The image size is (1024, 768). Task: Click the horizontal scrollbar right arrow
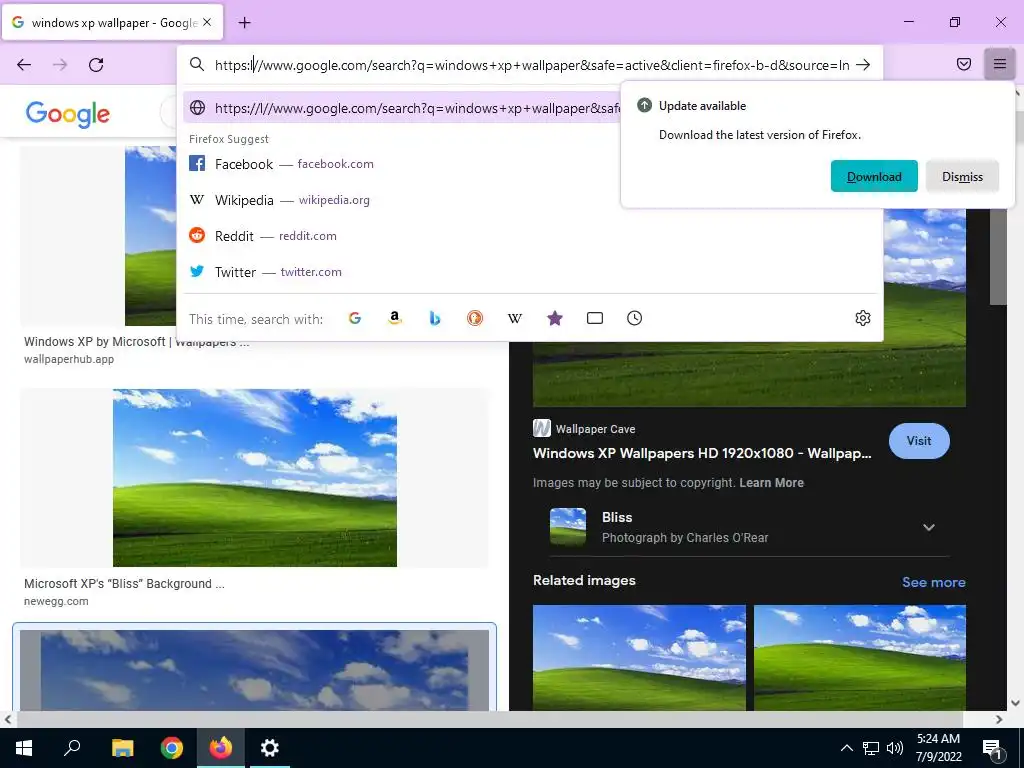(999, 720)
